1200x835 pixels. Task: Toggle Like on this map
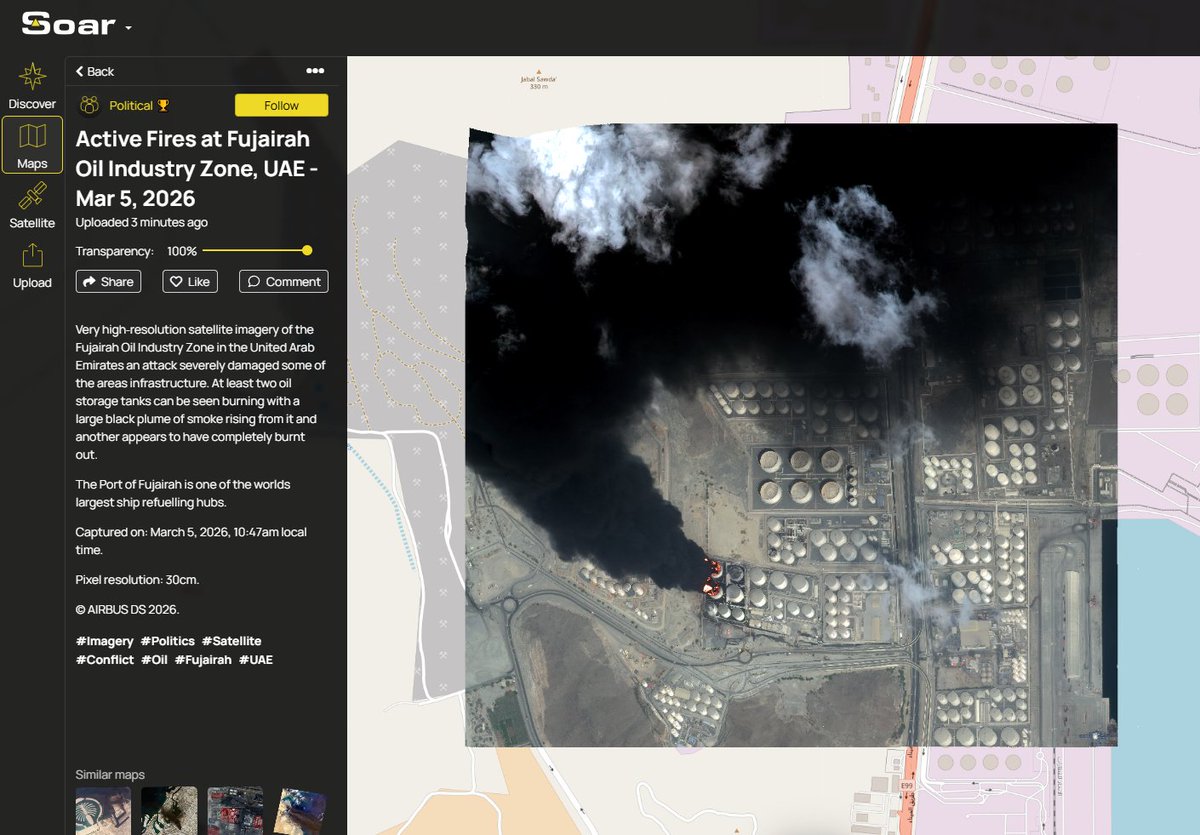[189, 281]
